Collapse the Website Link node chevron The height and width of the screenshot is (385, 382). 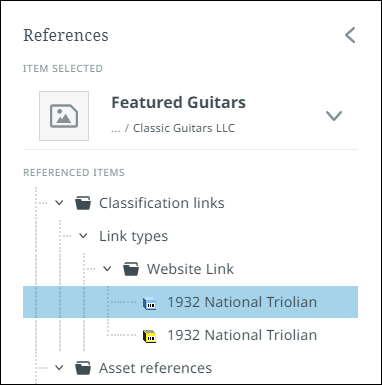tap(107, 269)
